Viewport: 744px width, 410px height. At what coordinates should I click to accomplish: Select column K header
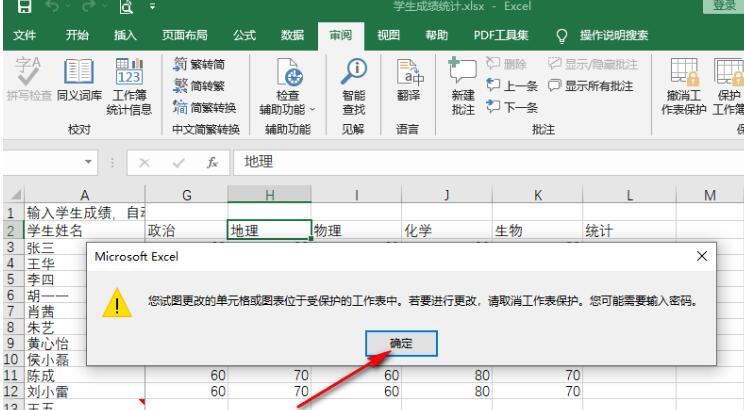coord(537,195)
